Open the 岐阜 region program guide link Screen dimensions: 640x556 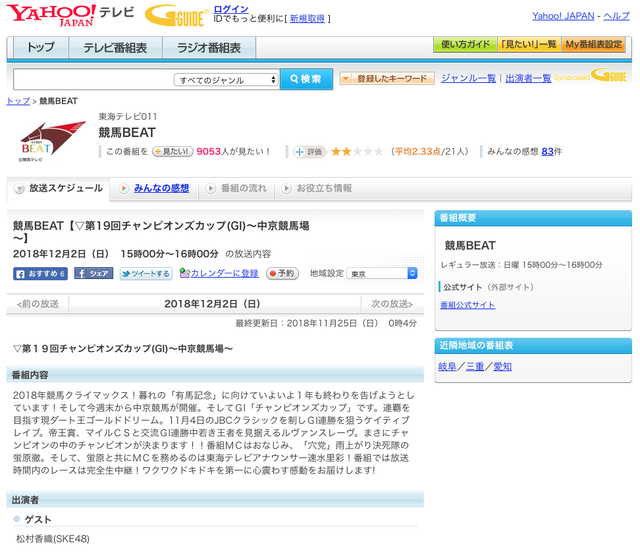(447, 367)
